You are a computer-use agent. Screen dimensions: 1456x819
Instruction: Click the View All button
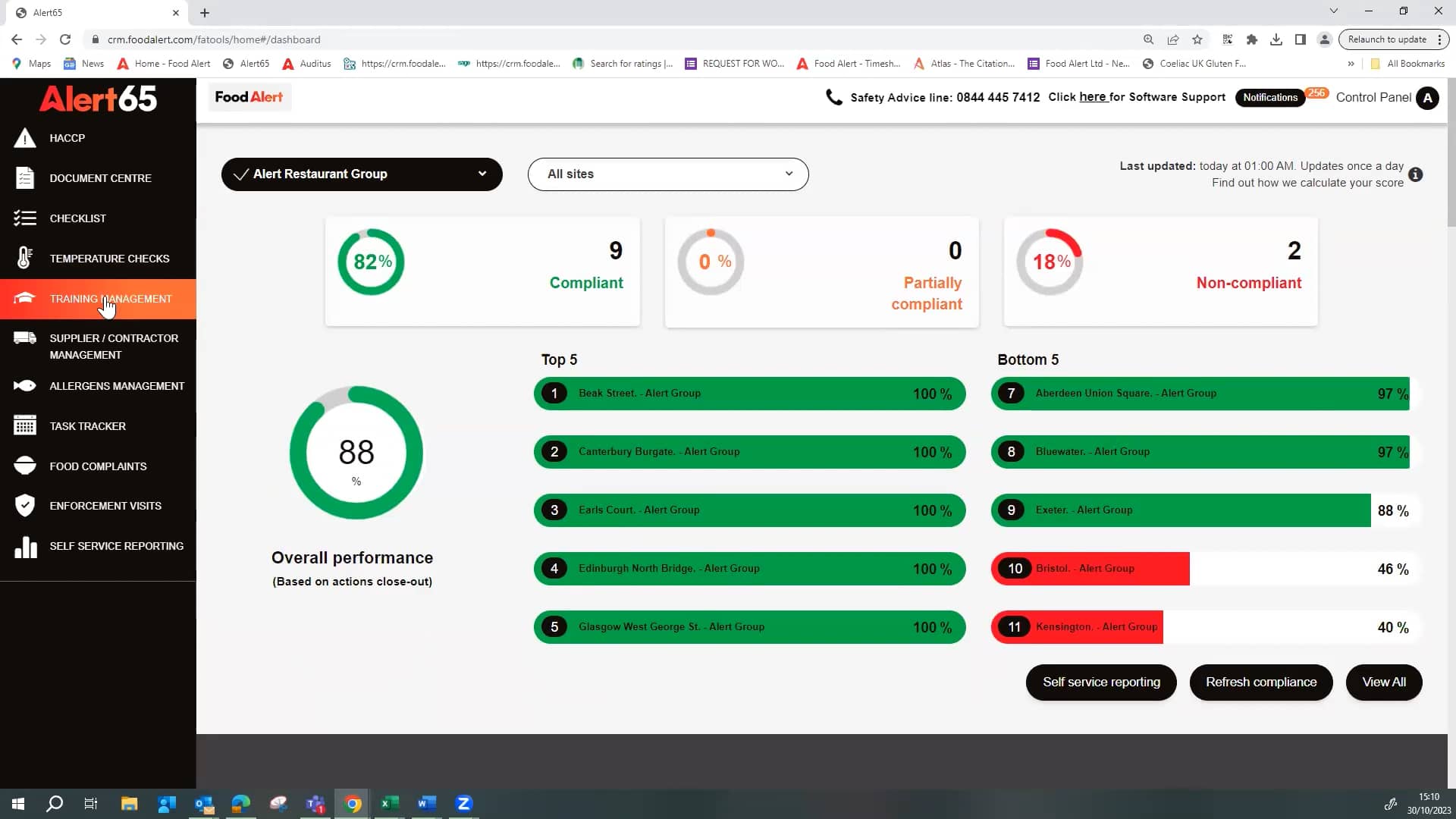(1383, 682)
